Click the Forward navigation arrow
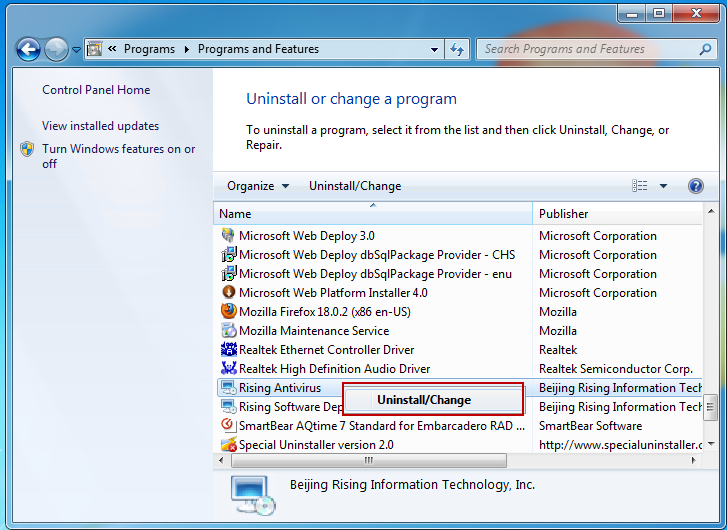 click(56, 49)
